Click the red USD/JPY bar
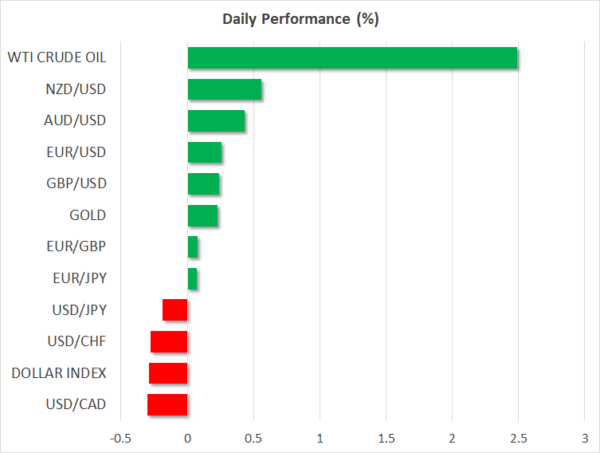 pos(175,310)
